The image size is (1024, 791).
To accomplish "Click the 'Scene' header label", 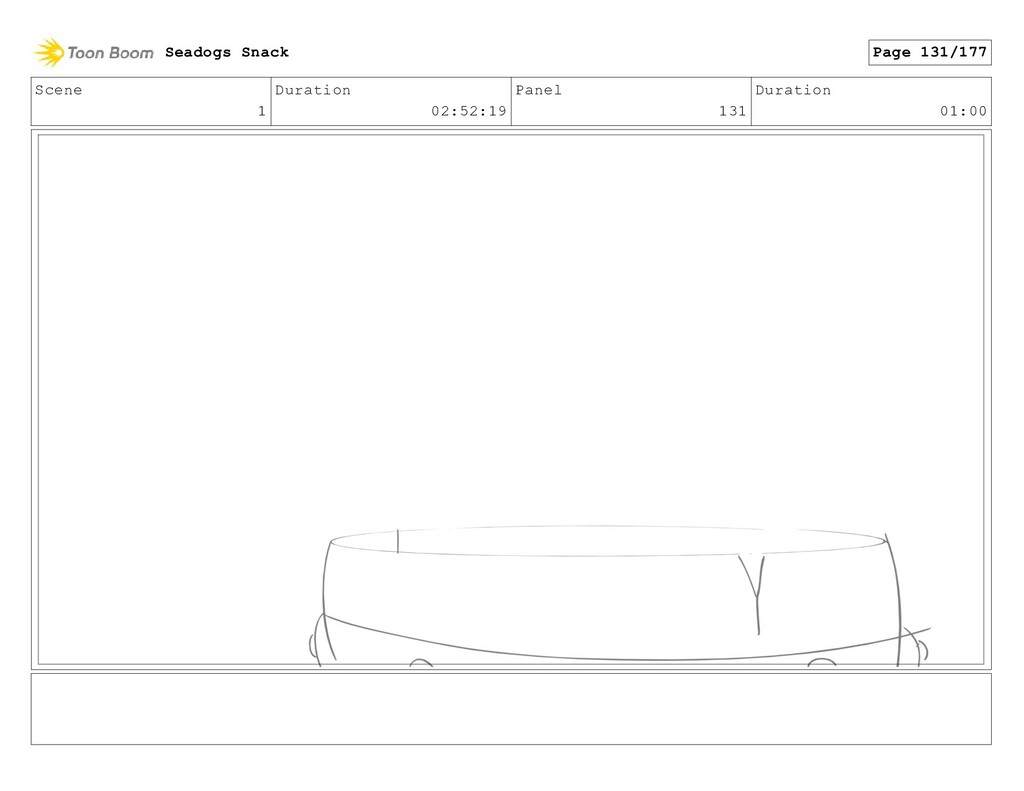I will 59,90.
